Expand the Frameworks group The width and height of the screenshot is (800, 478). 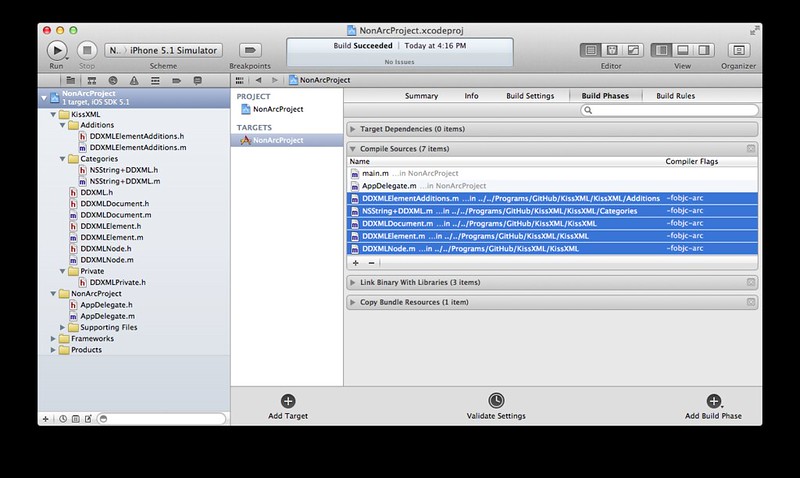[53, 338]
